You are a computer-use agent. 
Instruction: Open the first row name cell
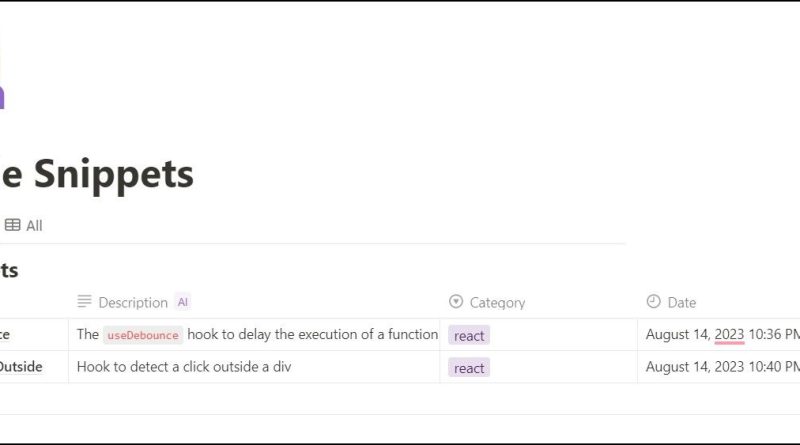click(34, 335)
